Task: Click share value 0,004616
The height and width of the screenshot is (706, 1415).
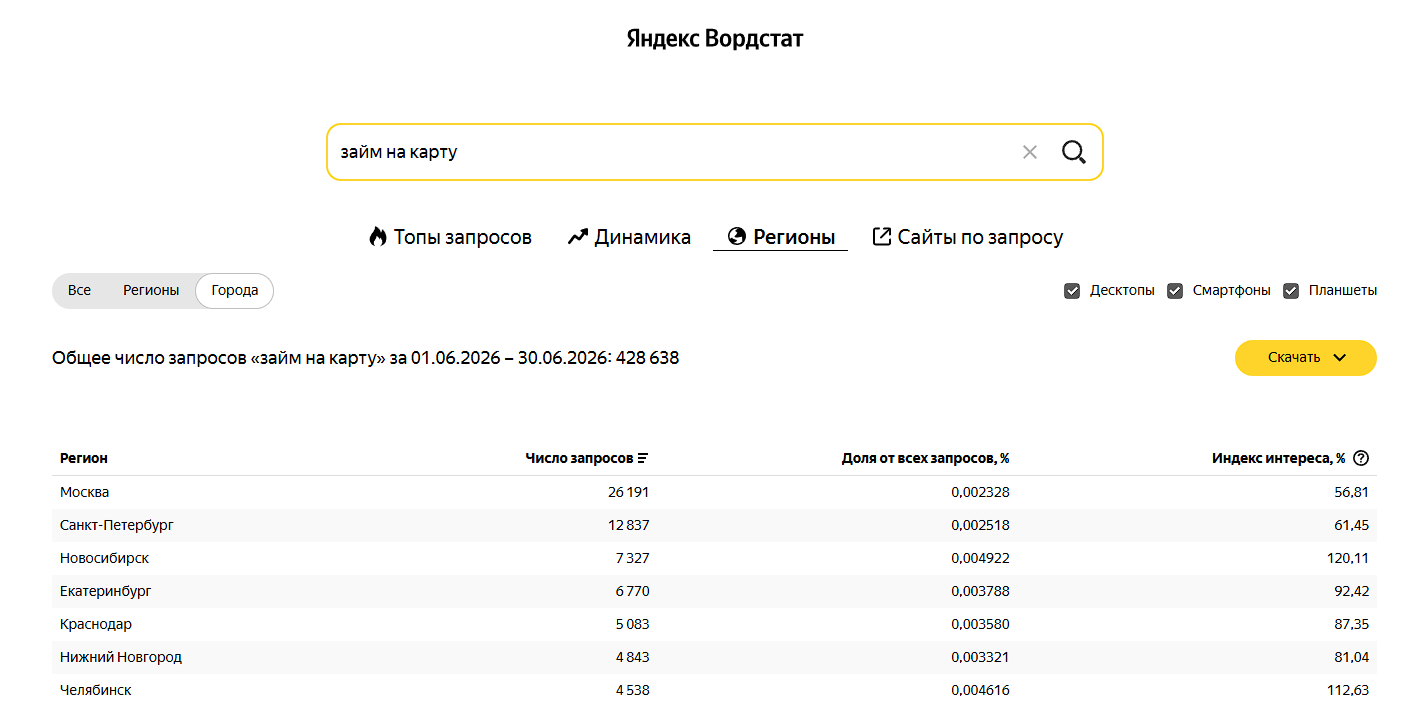Action: coord(980,690)
